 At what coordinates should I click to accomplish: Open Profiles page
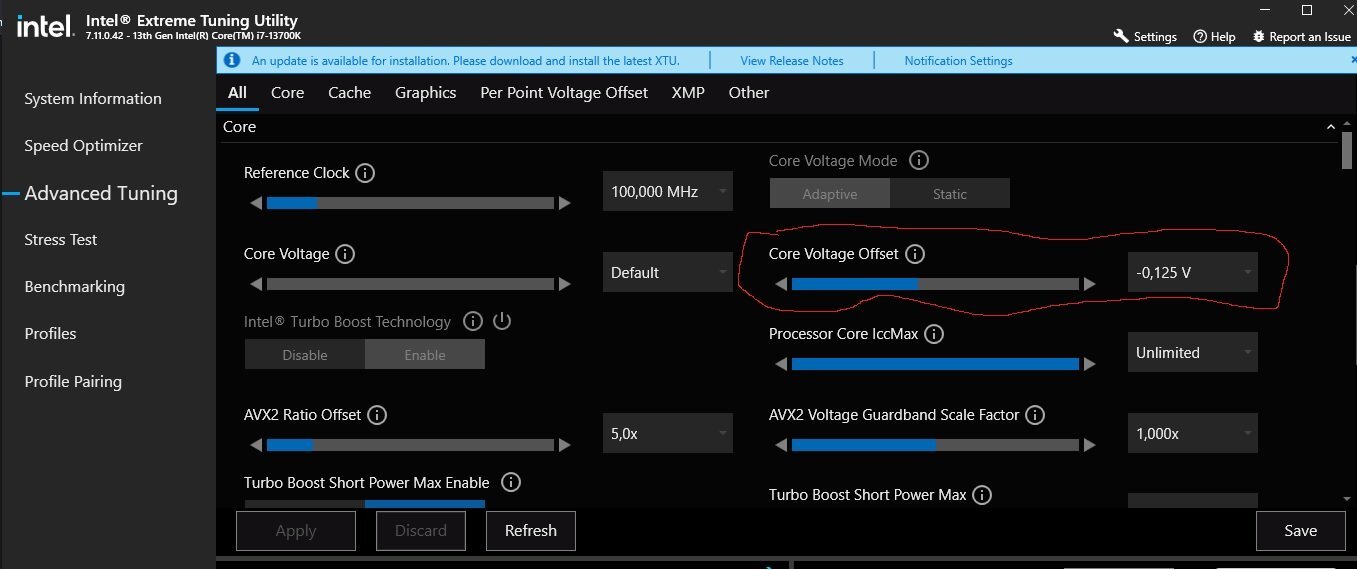pos(51,334)
